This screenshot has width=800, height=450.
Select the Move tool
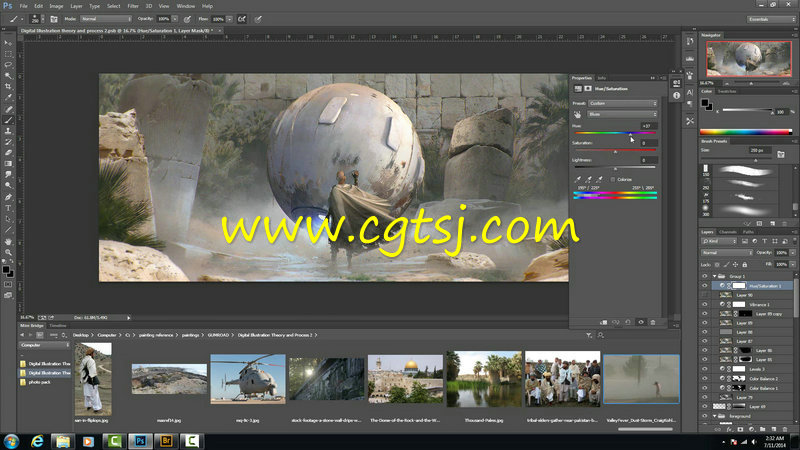click(8, 43)
